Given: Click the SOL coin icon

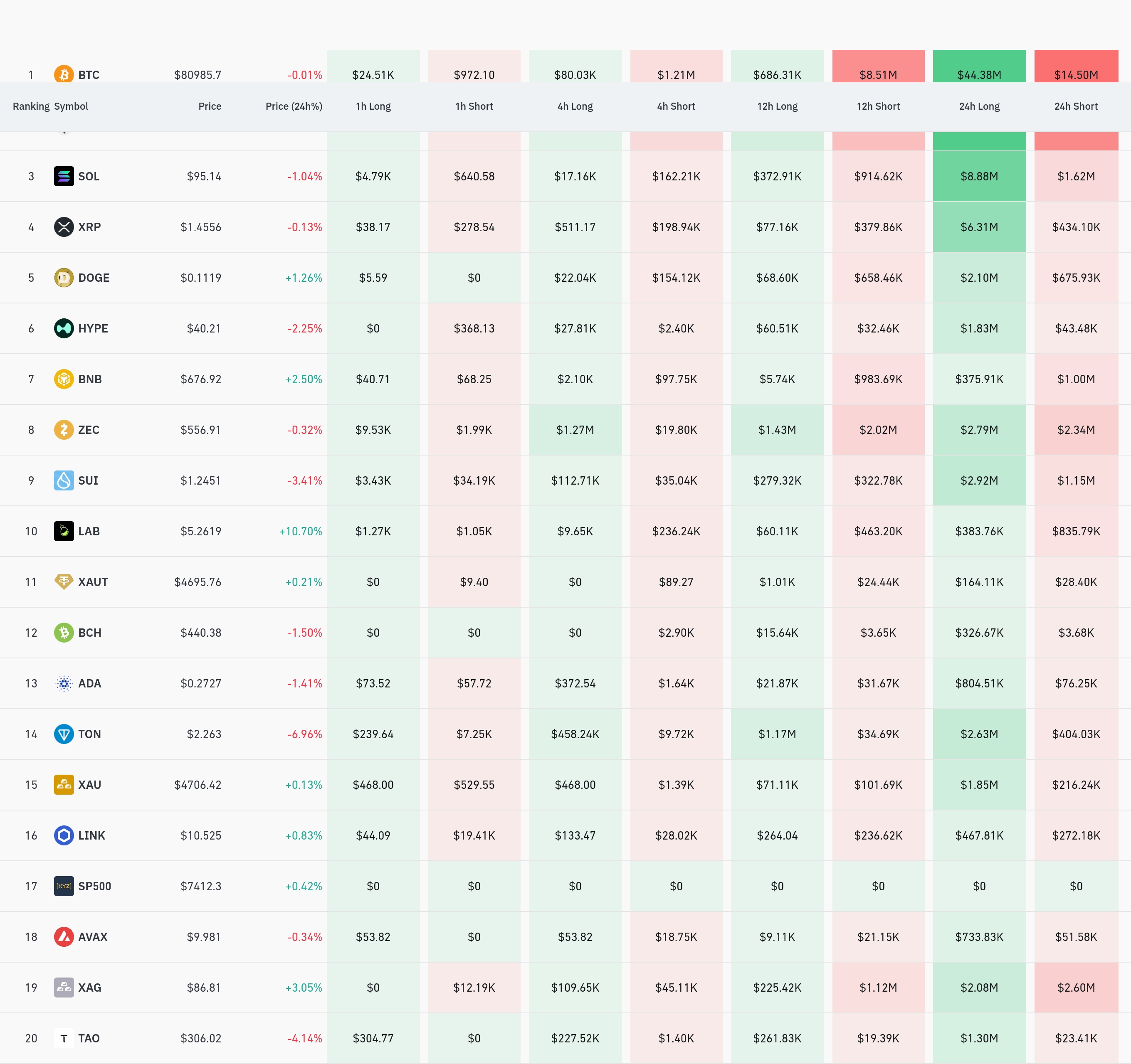Looking at the screenshot, I should pyautogui.click(x=64, y=176).
